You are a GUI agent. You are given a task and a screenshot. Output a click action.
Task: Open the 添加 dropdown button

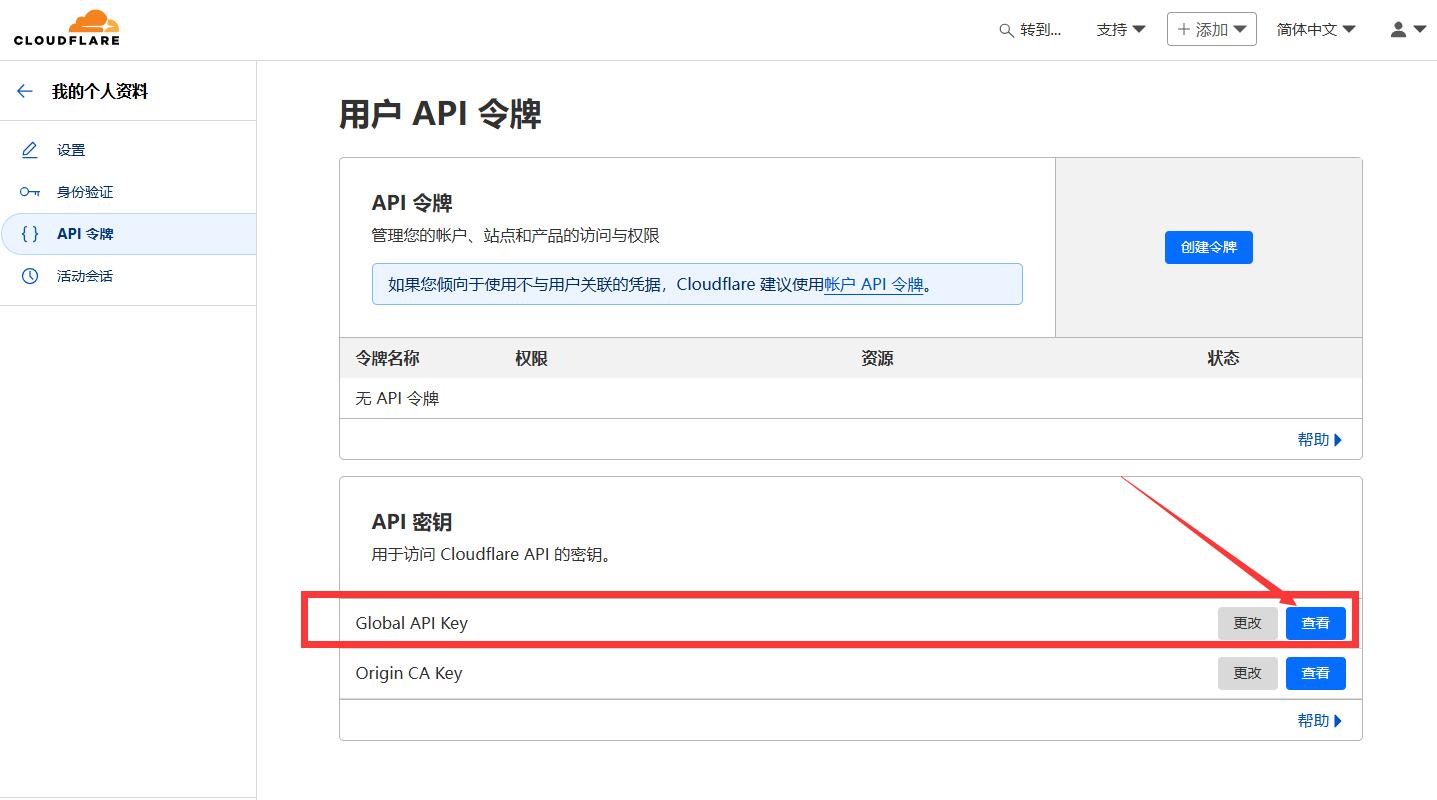1211,30
